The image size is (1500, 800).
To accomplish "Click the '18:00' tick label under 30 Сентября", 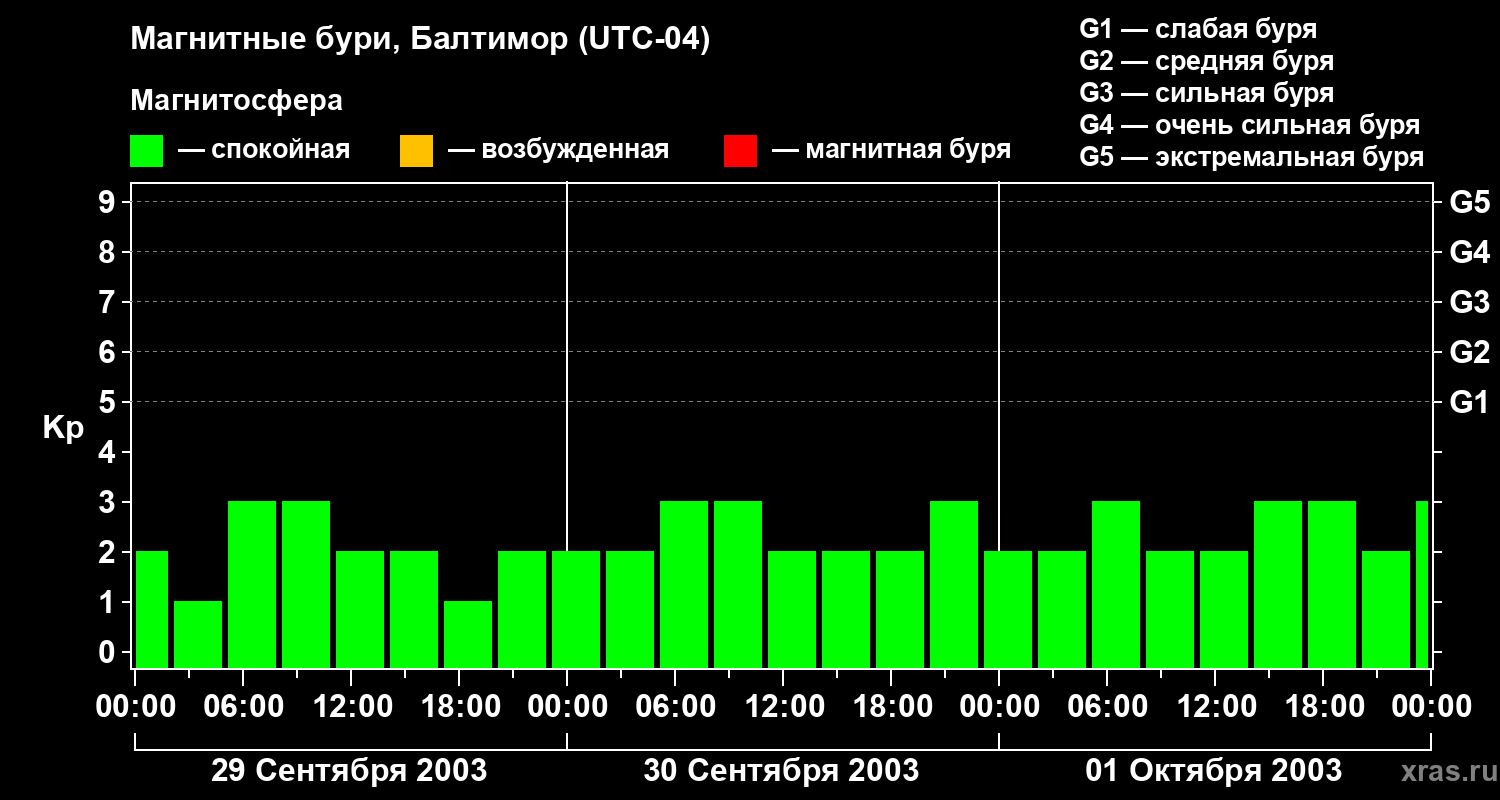I will click(x=891, y=707).
